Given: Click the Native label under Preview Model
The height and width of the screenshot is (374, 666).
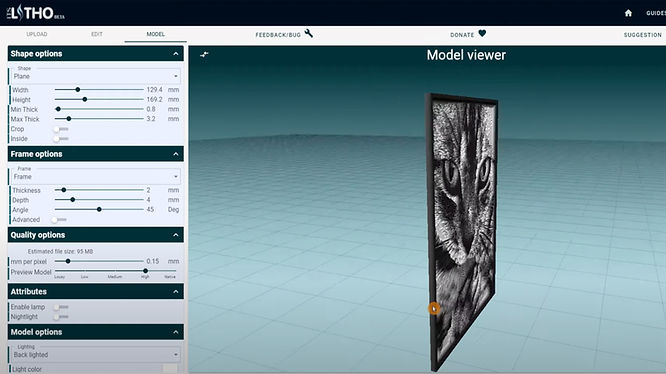Looking at the screenshot, I should pyautogui.click(x=170, y=277).
